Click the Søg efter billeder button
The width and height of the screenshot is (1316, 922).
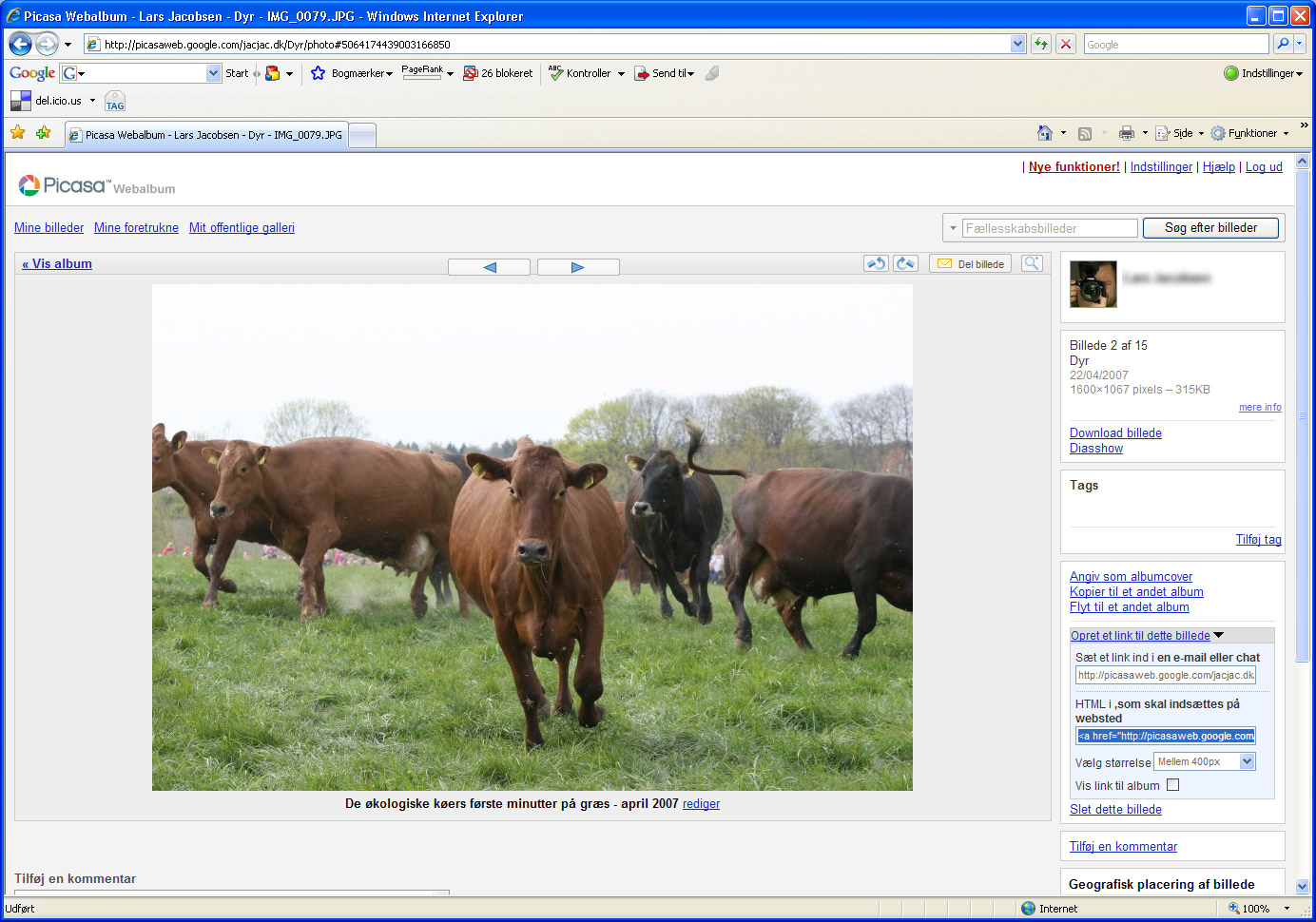pyautogui.click(x=1210, y=228)
